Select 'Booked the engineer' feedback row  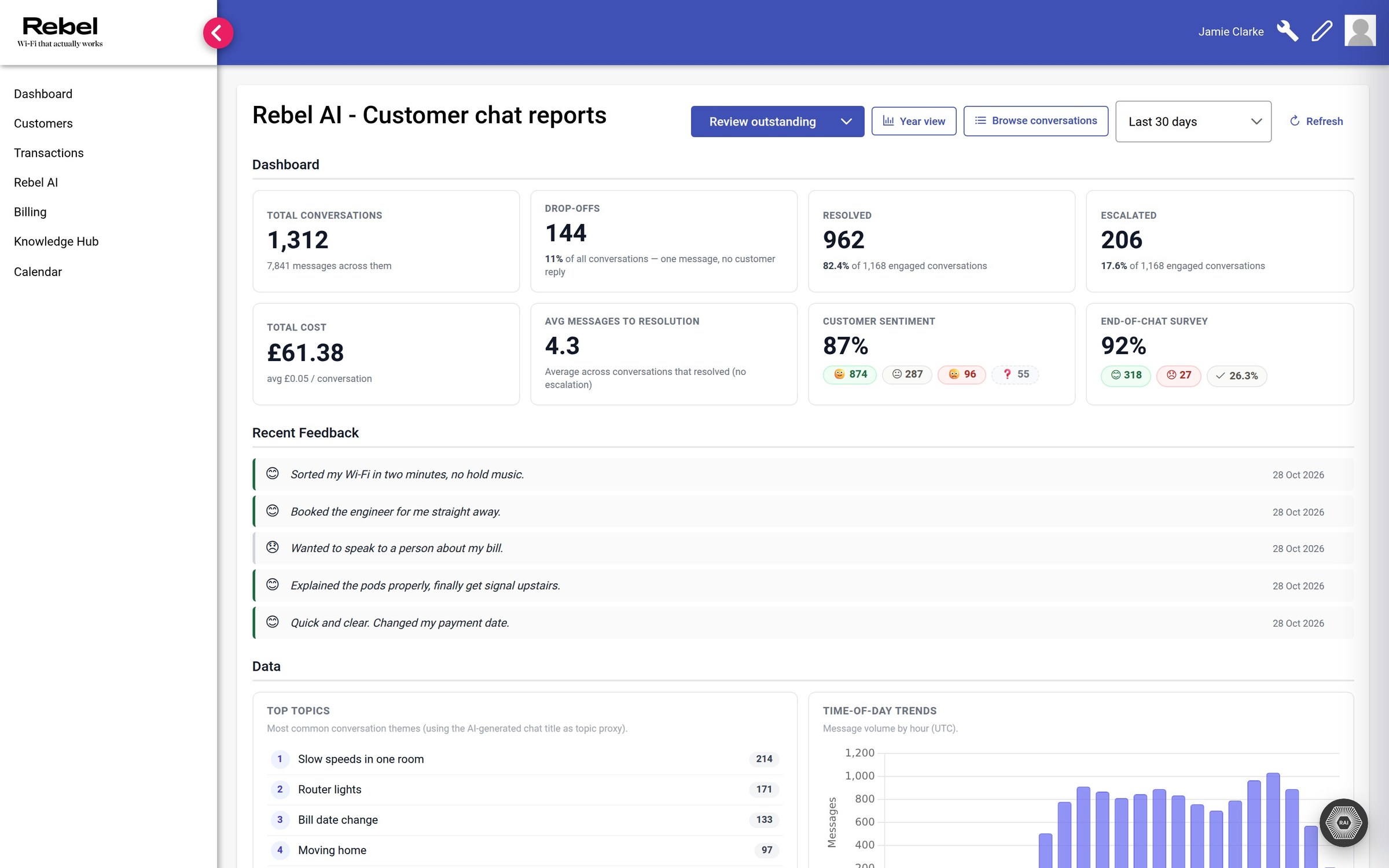click(803, 512)
